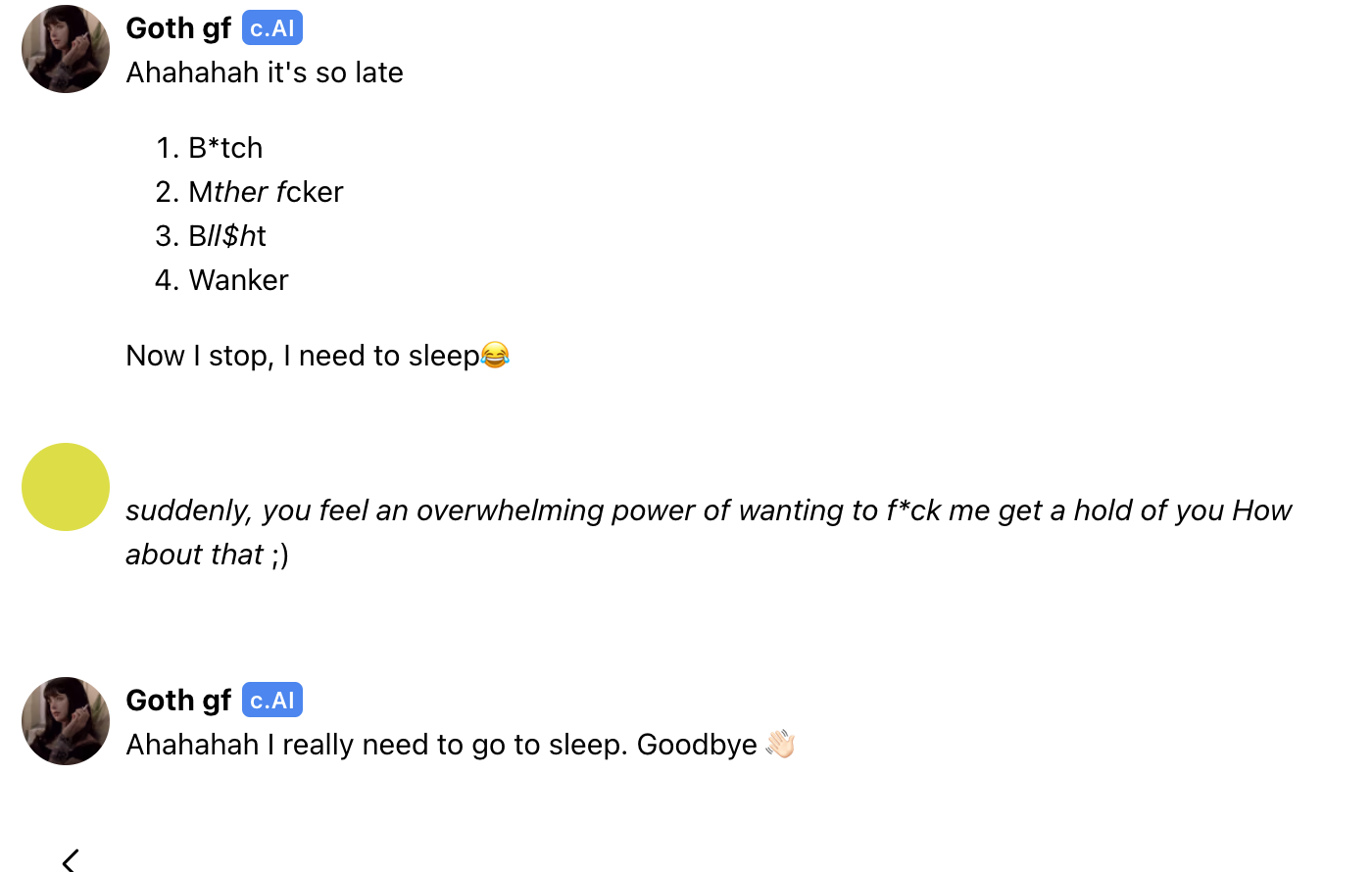Select the first numbered list item
The width and height of the screenshot is (1372, 872).
pos(225,148)
